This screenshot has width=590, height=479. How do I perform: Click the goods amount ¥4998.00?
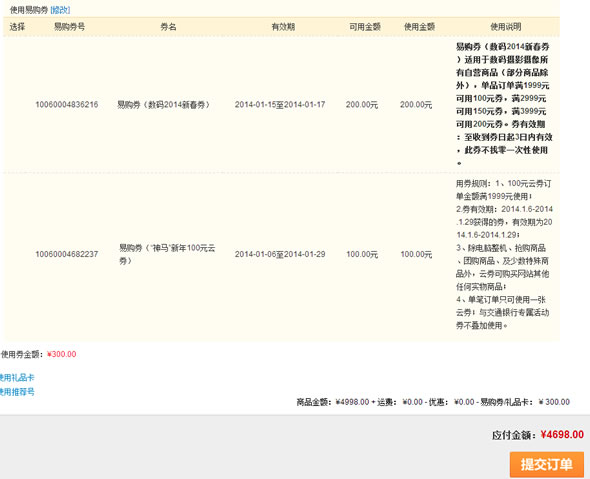(x=352, y=402)
